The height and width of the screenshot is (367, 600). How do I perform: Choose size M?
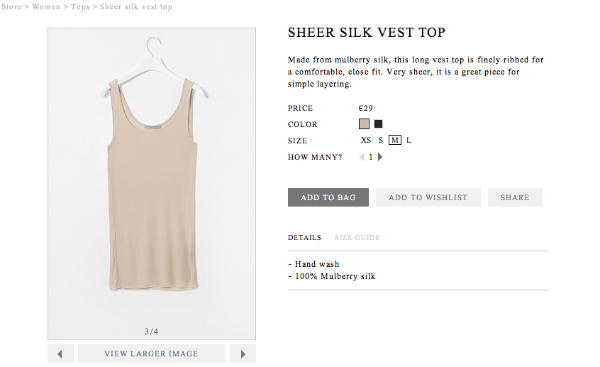395,140
